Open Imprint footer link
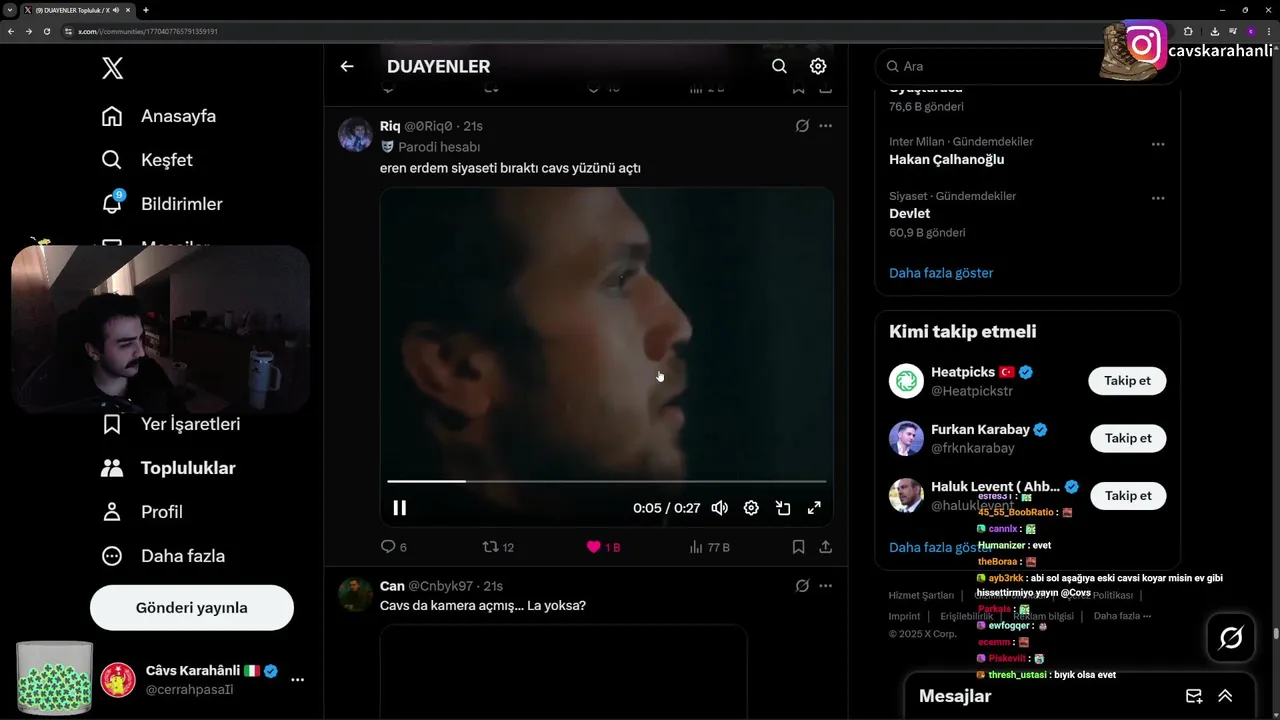 pos(904,616)
